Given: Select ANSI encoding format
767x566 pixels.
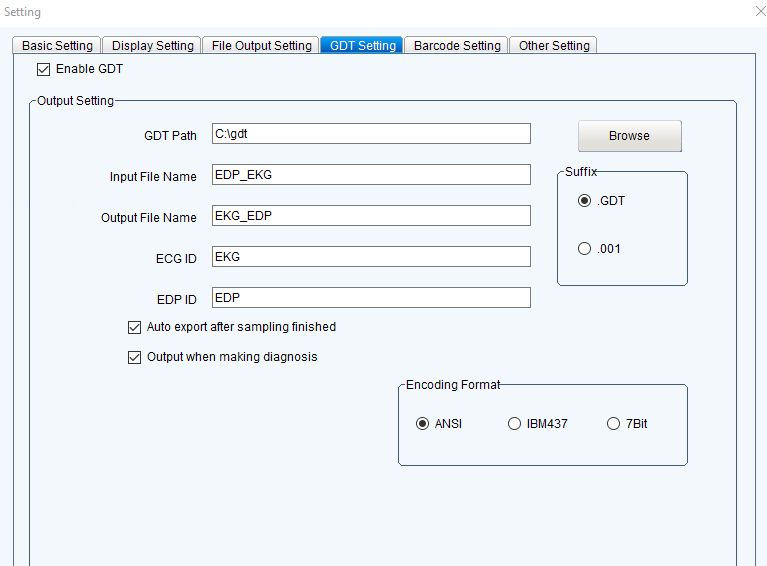Looking at the screenshot, I should tap(423, 424).
